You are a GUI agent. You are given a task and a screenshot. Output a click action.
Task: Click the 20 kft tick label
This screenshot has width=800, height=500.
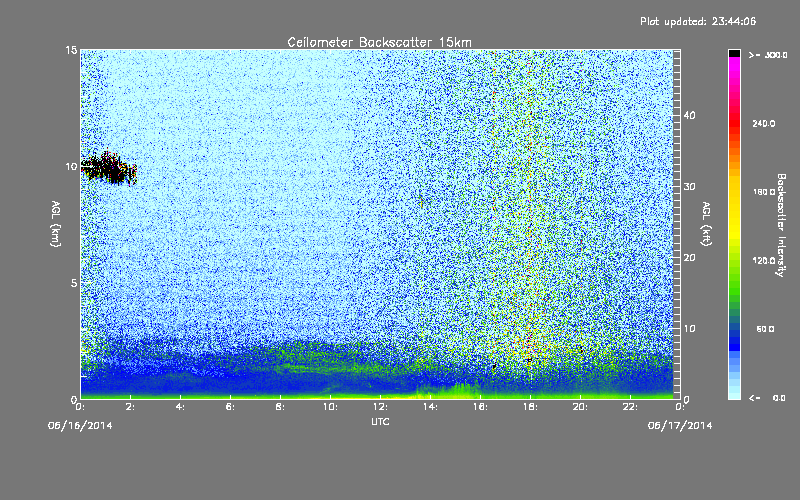pyautogui.click(x=689, y=258)
